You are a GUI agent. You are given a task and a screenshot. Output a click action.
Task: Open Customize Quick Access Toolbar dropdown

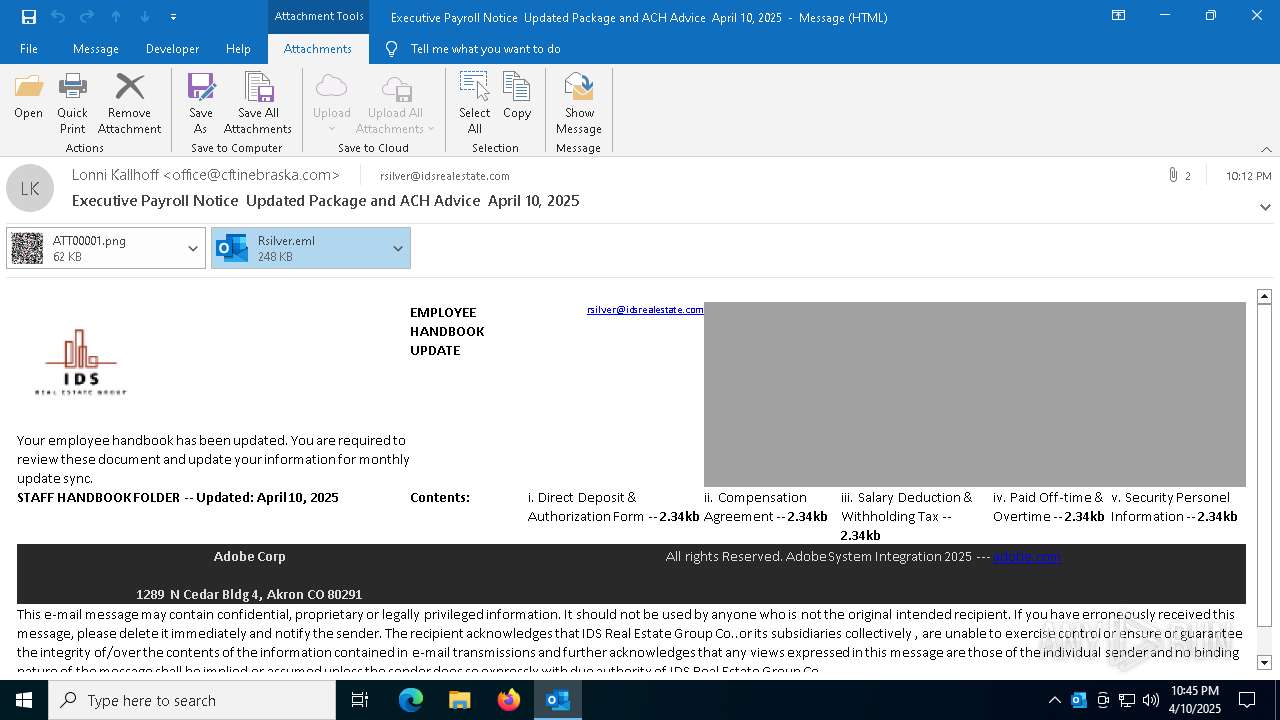coord(174,17)
